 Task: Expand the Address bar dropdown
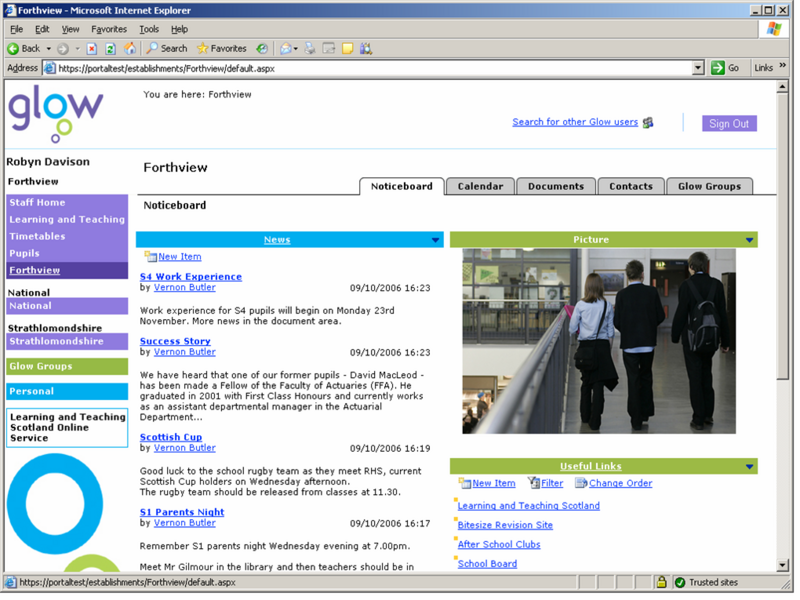pos(698,68)
